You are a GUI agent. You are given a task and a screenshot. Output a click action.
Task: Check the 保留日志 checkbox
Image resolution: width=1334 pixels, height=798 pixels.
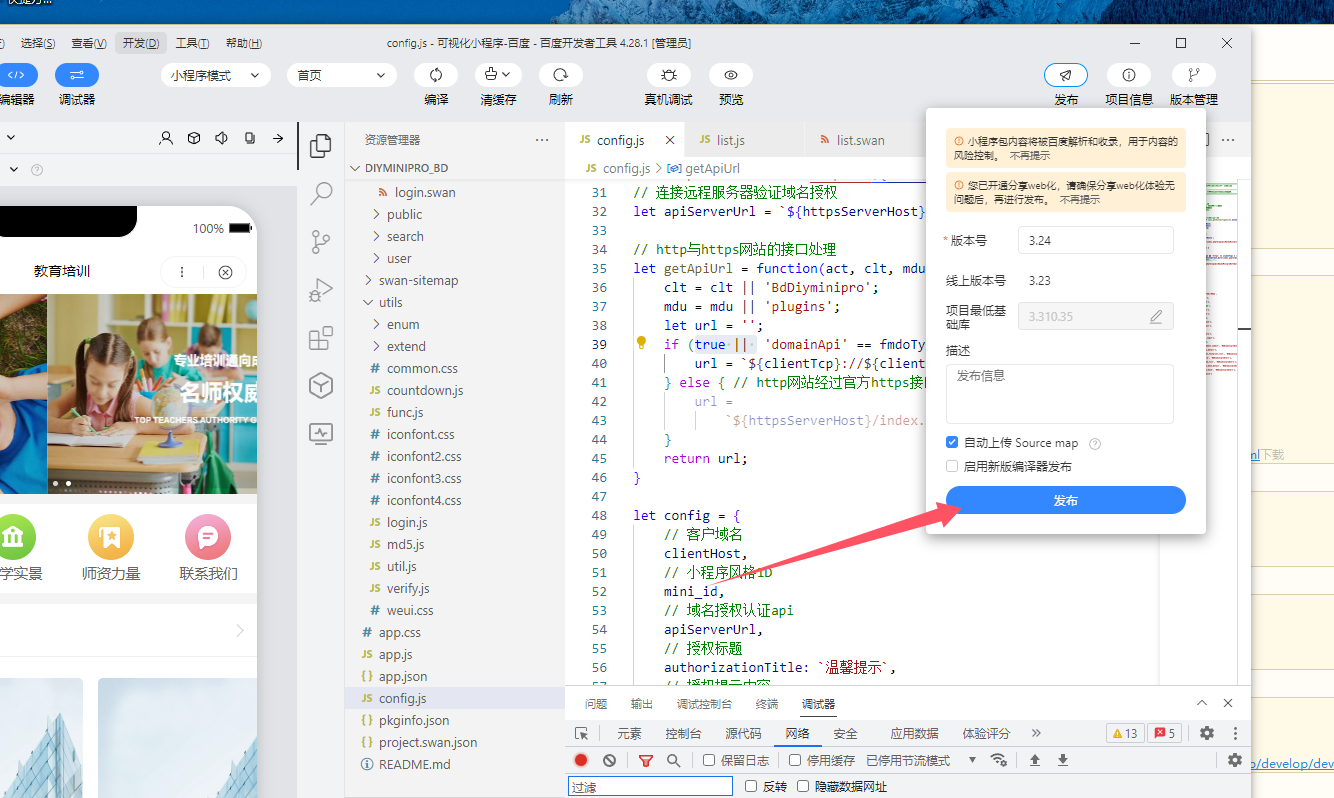coord(709,760)
